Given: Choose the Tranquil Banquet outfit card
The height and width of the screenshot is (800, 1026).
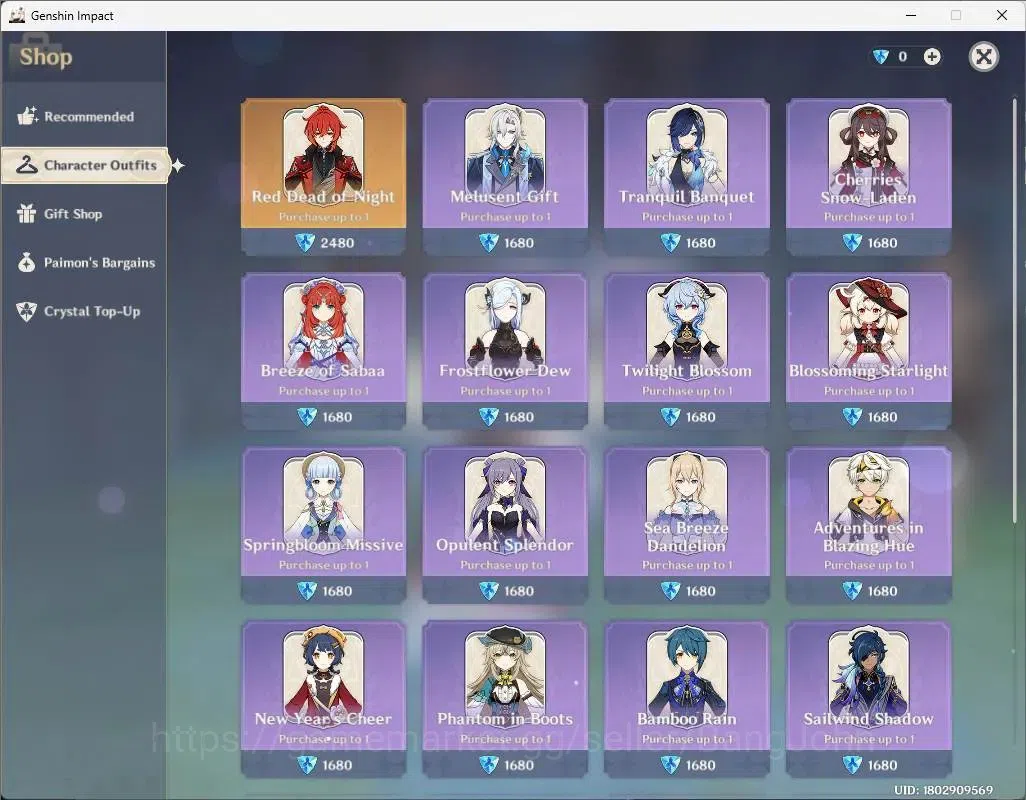Looking at the screenshot, I should point(686,177).
